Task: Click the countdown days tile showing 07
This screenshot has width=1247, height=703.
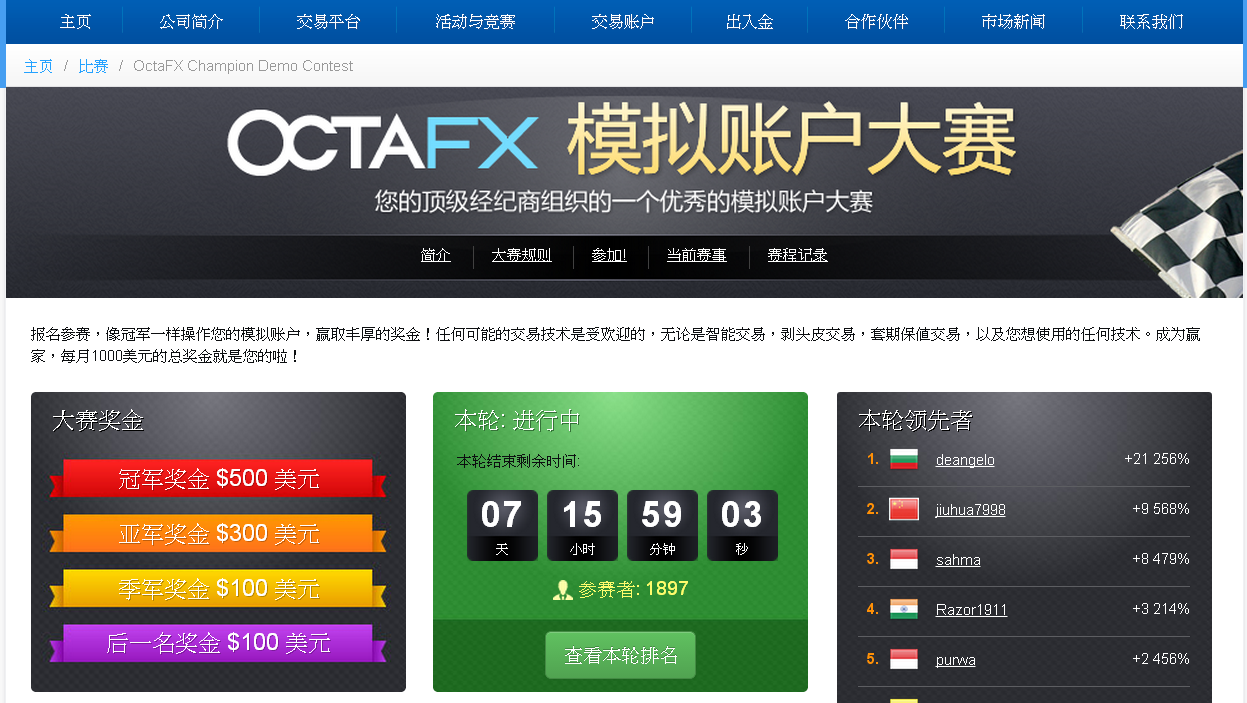Action: click(502, 525)
